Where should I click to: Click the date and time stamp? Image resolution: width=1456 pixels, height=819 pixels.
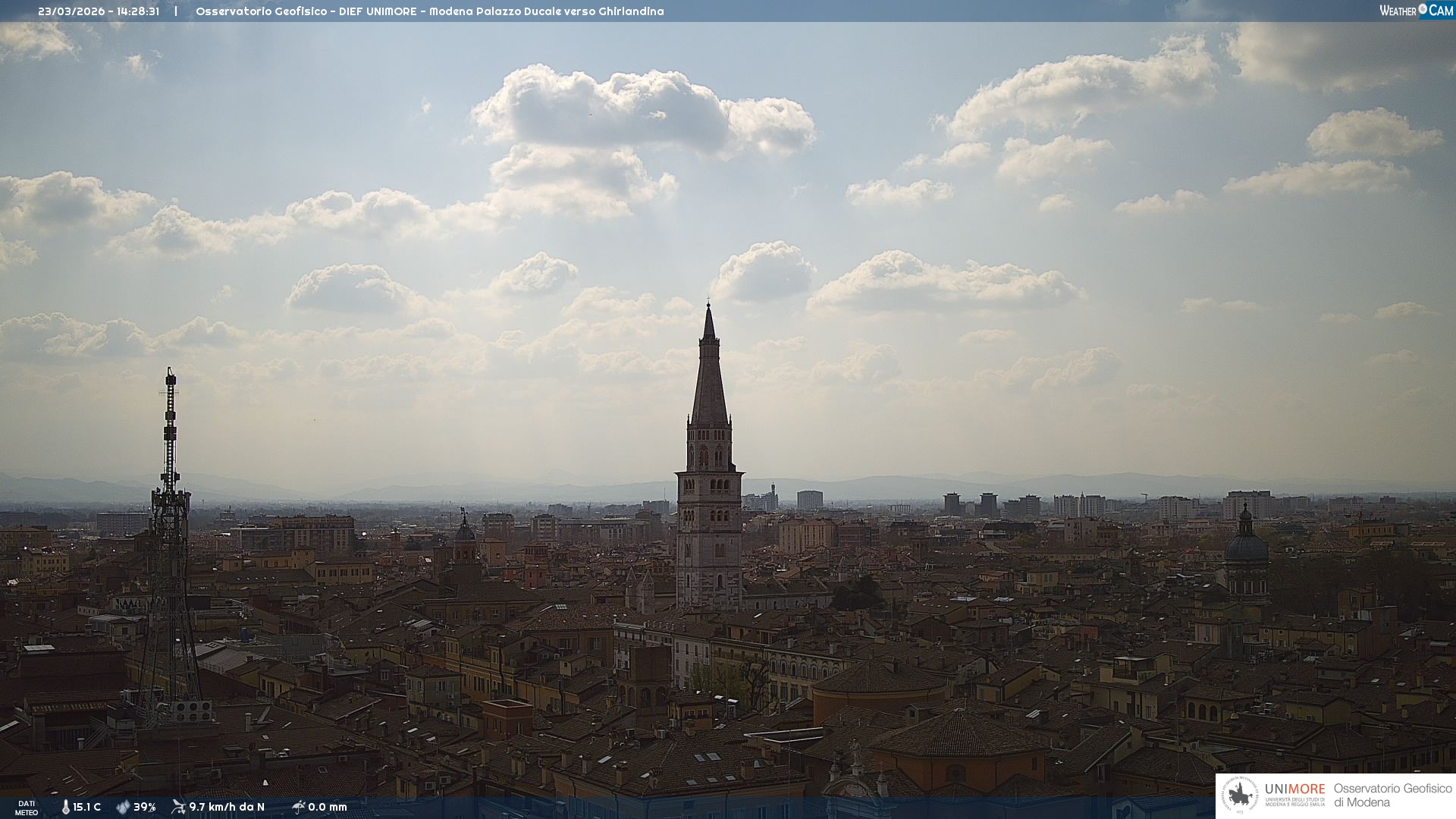99,11
